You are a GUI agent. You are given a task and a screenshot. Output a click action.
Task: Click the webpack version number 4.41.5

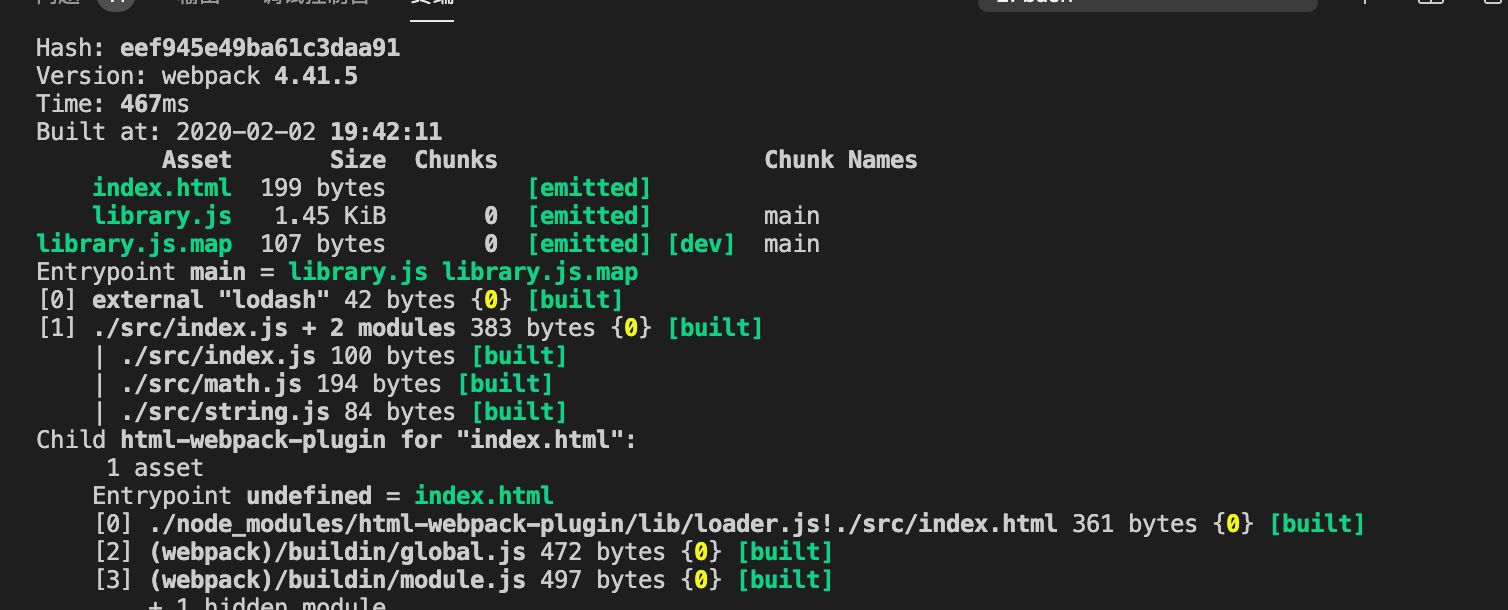tap(316, 76)
